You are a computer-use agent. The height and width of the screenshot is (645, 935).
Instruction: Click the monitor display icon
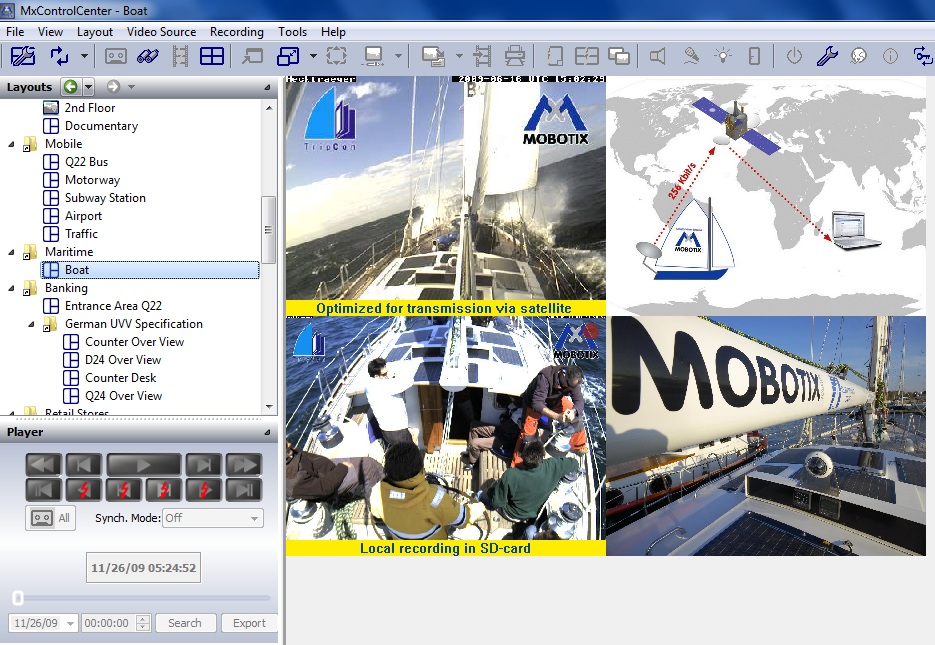[373, 56]
